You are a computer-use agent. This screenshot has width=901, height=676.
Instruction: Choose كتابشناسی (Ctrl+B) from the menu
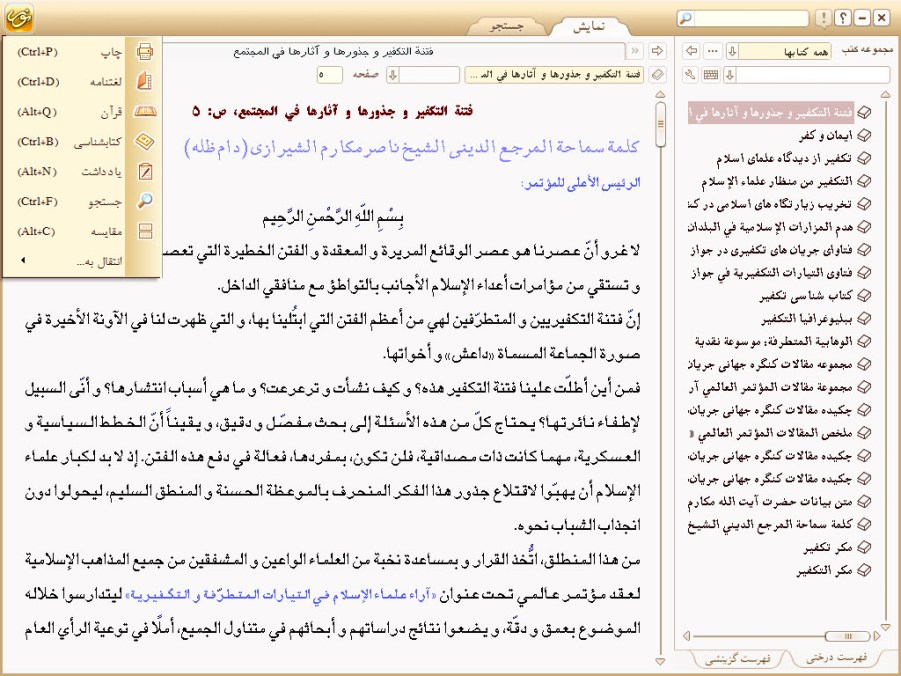70,142
